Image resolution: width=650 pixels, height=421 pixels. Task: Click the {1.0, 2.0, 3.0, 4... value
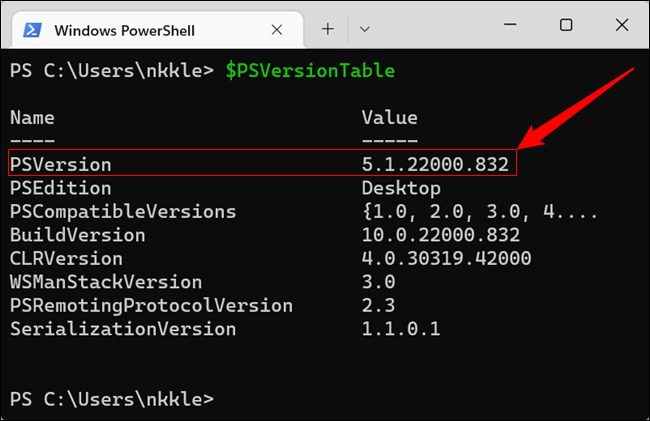(x=480, y=212)
